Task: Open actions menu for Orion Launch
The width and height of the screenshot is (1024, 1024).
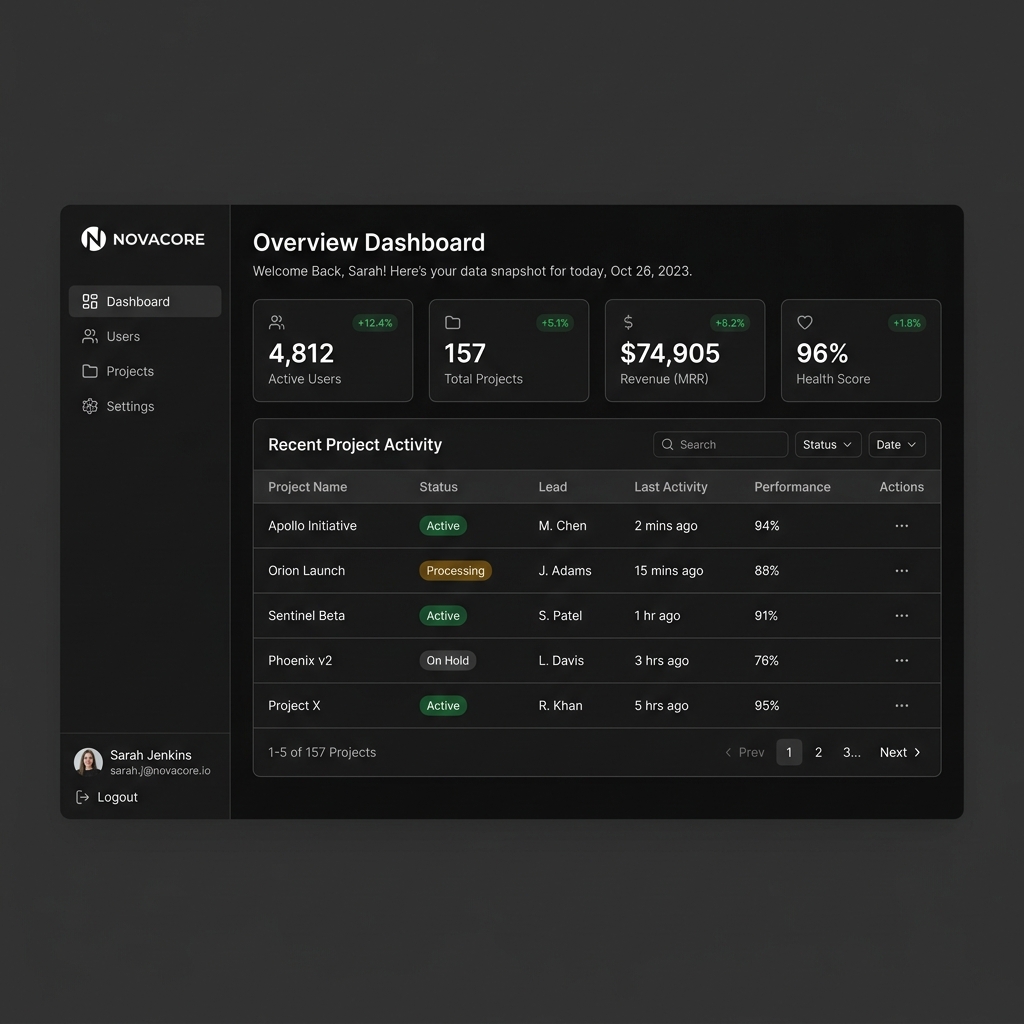Action: (x=901, y=571)
